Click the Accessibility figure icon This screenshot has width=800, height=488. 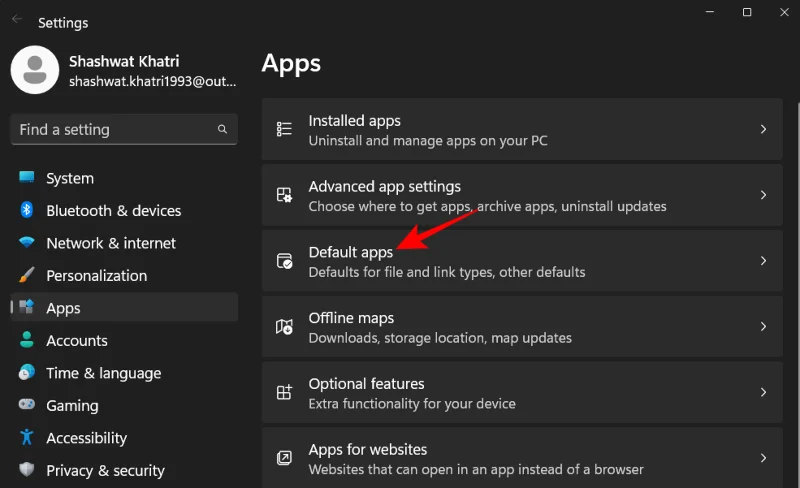(27, 437)
